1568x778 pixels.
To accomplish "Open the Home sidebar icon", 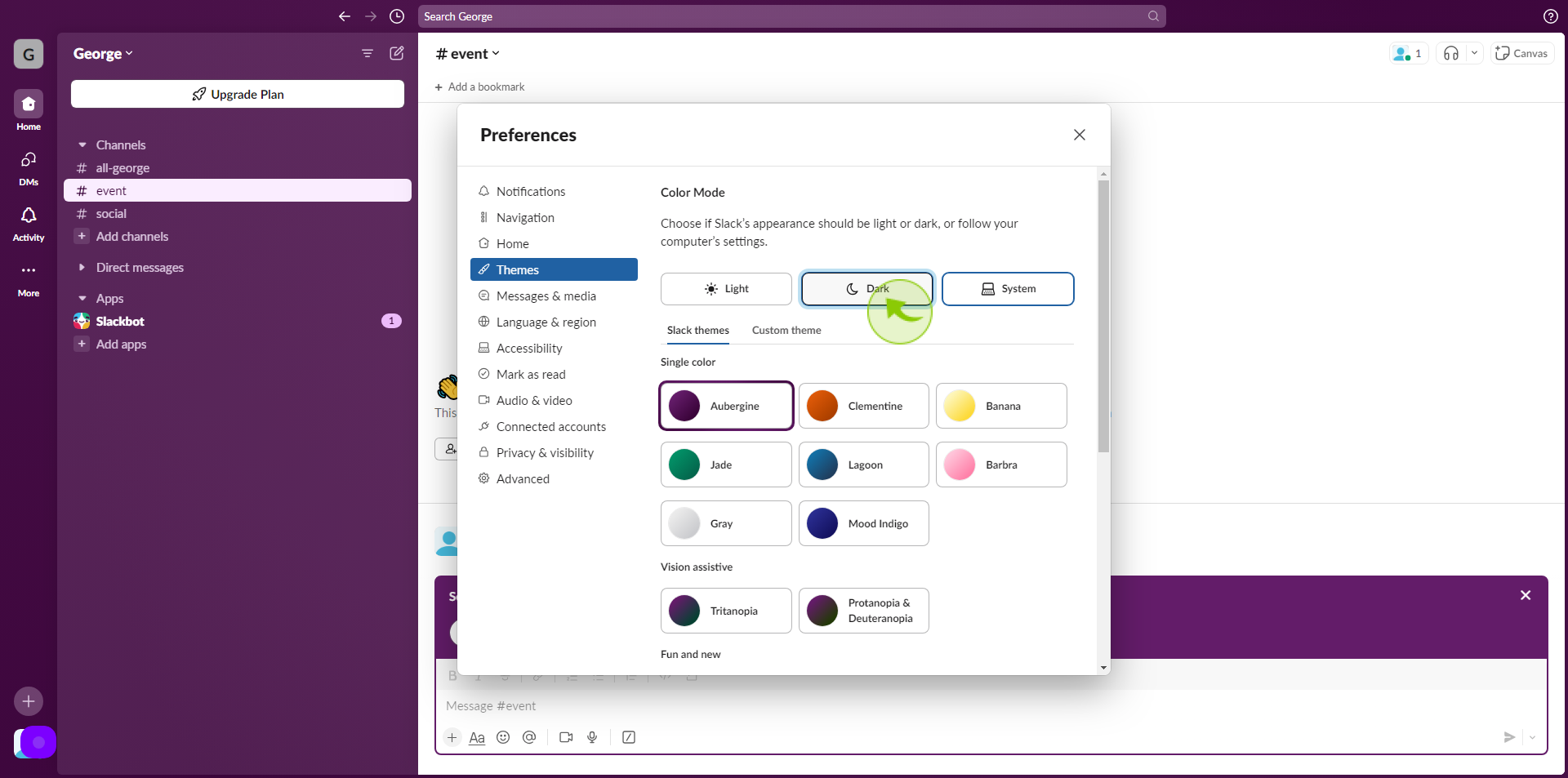I will point(29,104).
